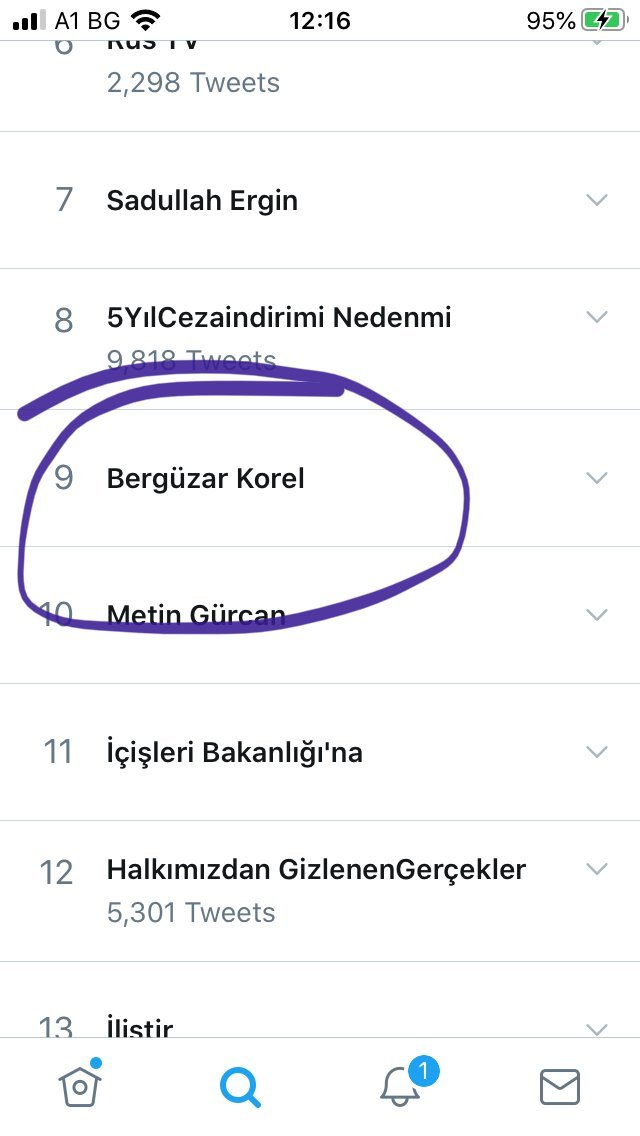Tap the Search magnifier icon
The image size is (640, 1136).
[240, 1086]
